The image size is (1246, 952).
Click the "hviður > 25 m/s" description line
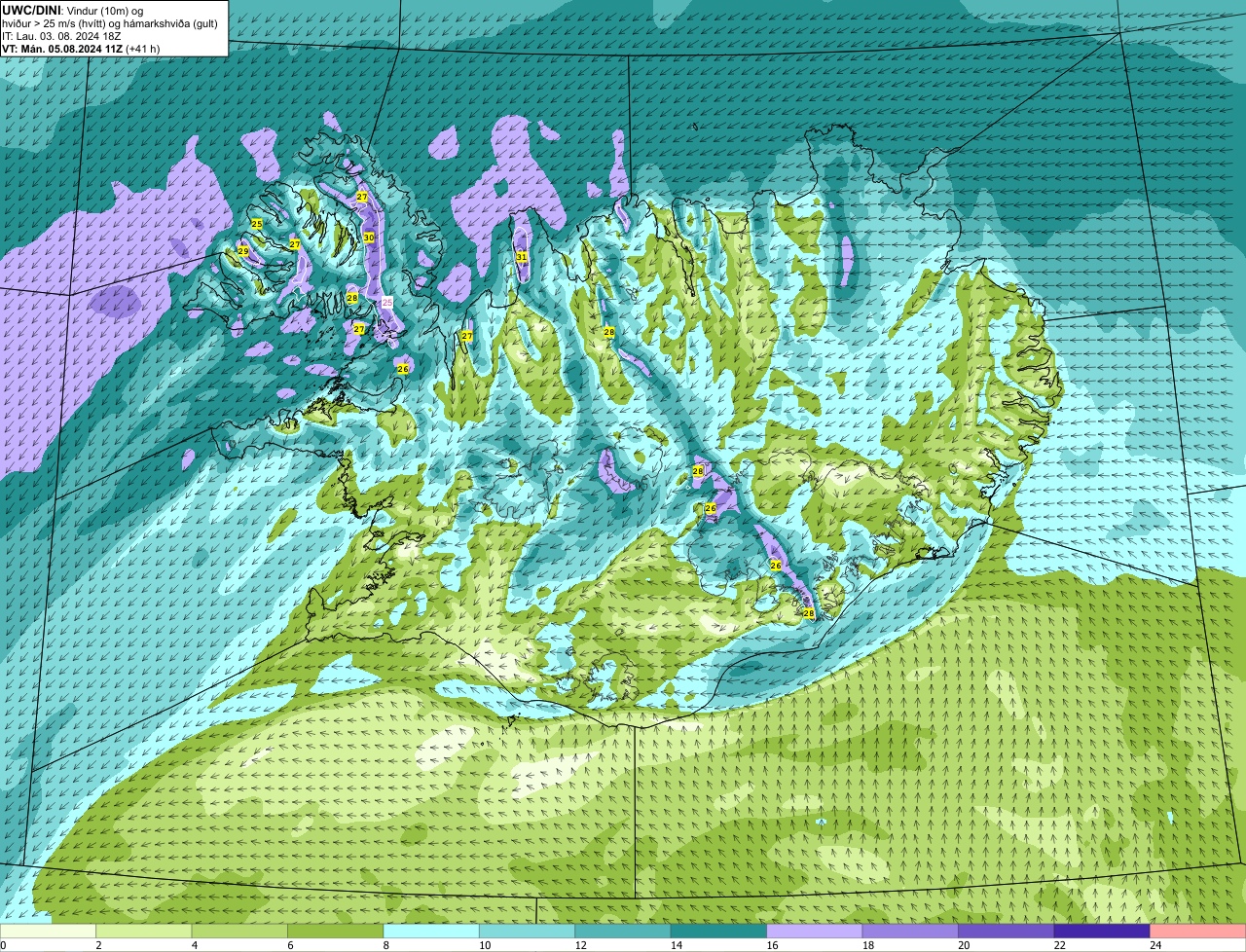point(110,23)
